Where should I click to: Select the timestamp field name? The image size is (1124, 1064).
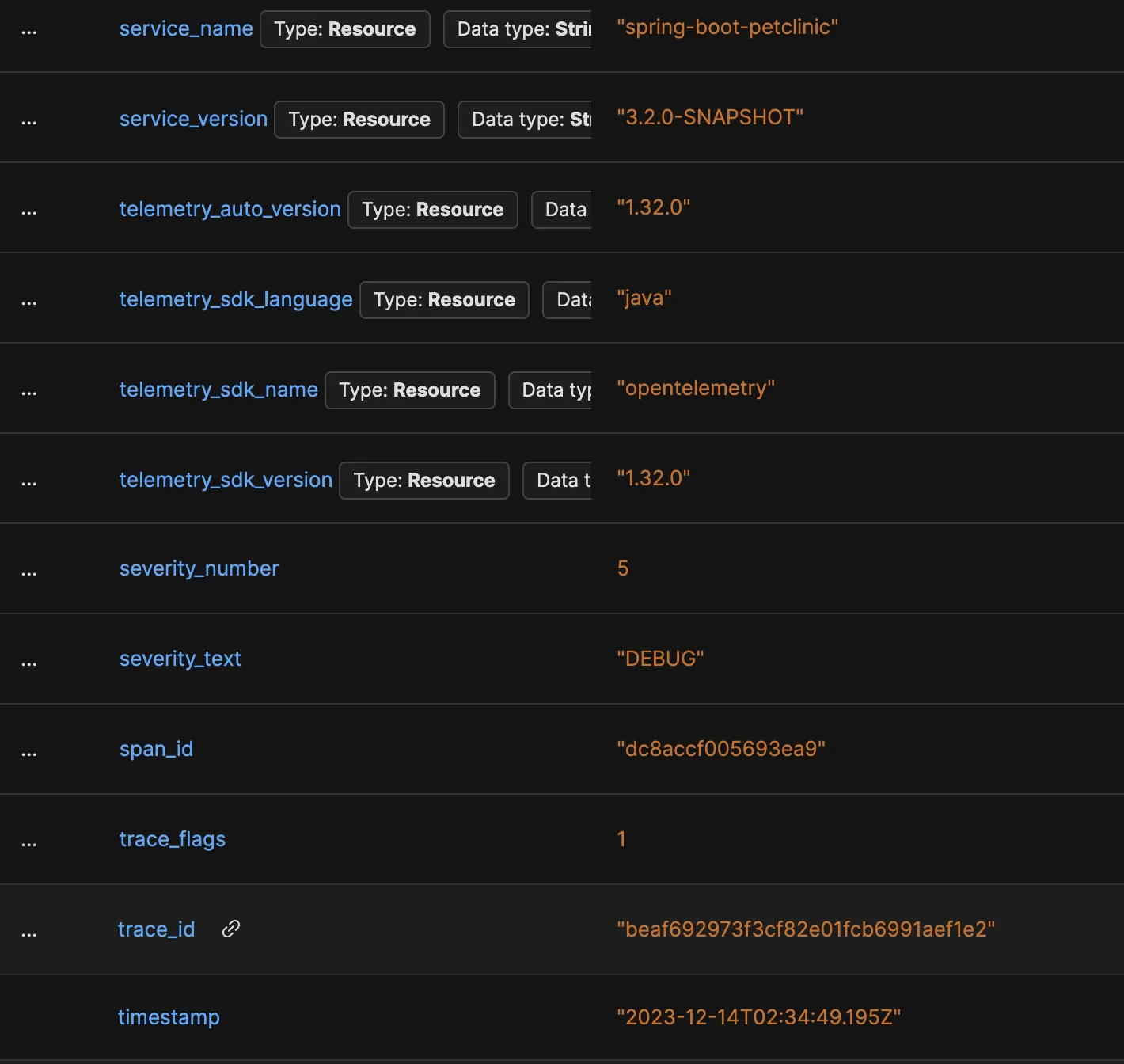[x=169, y=1016]
